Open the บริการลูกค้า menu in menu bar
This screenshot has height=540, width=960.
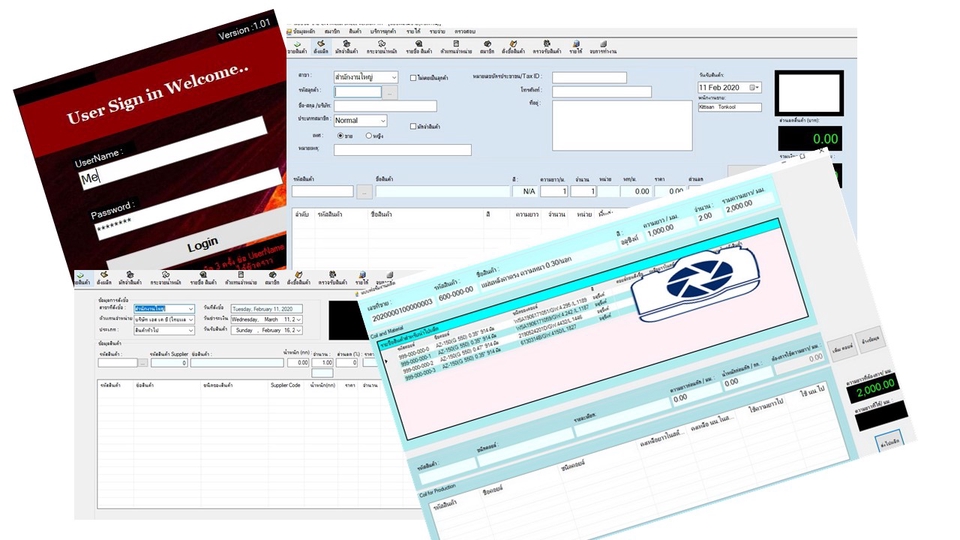383,31
